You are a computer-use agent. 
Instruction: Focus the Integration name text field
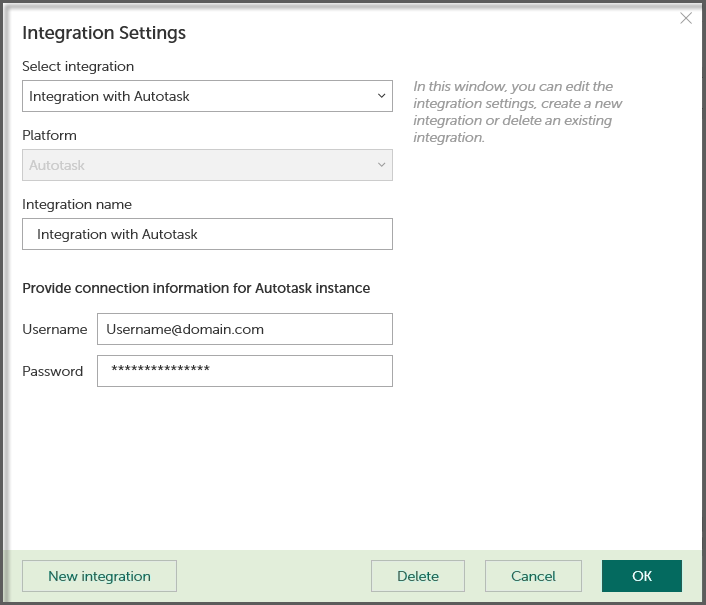pos(207,234)
